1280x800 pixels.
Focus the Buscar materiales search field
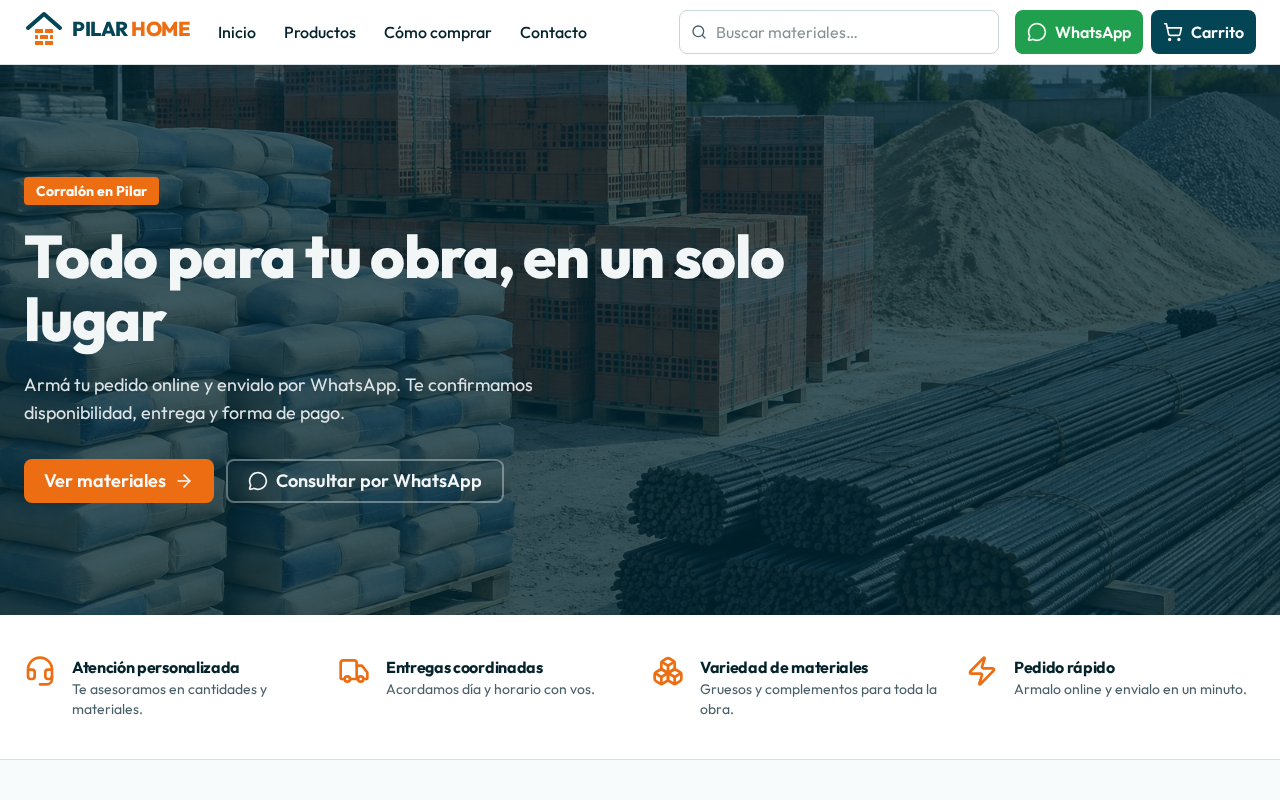839,32
